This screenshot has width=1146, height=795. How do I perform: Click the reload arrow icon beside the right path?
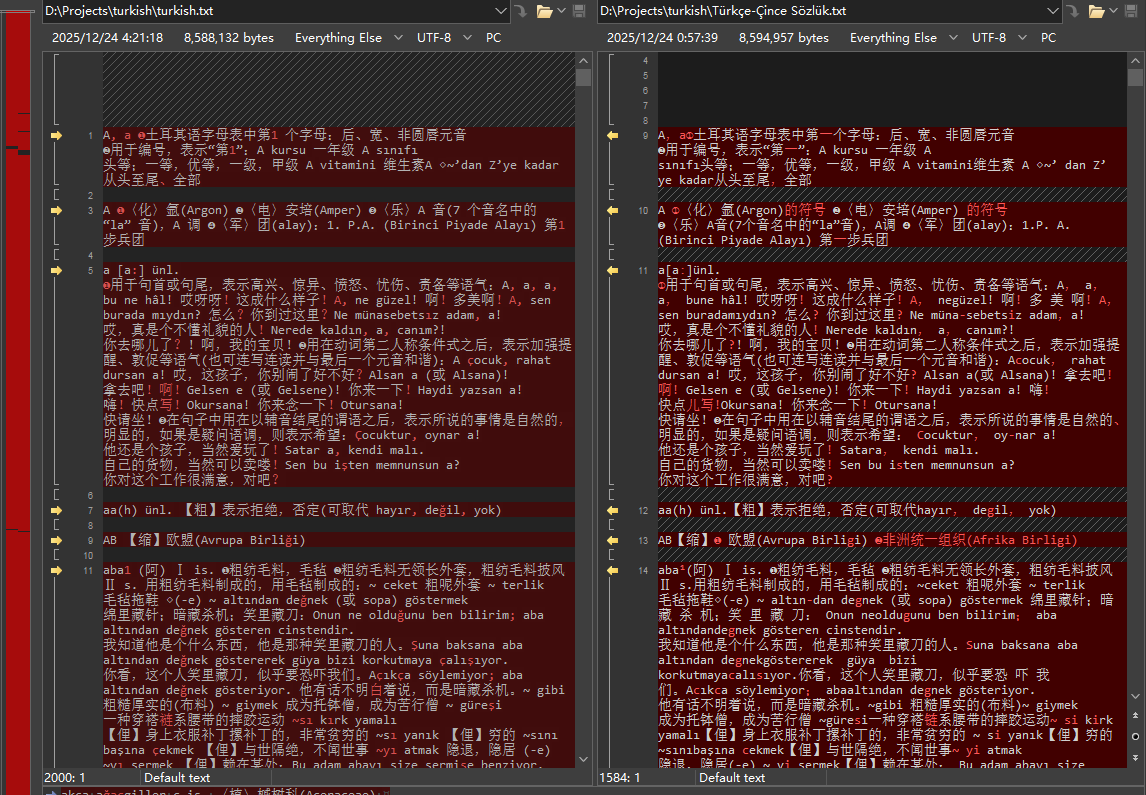click(1074, 11)
